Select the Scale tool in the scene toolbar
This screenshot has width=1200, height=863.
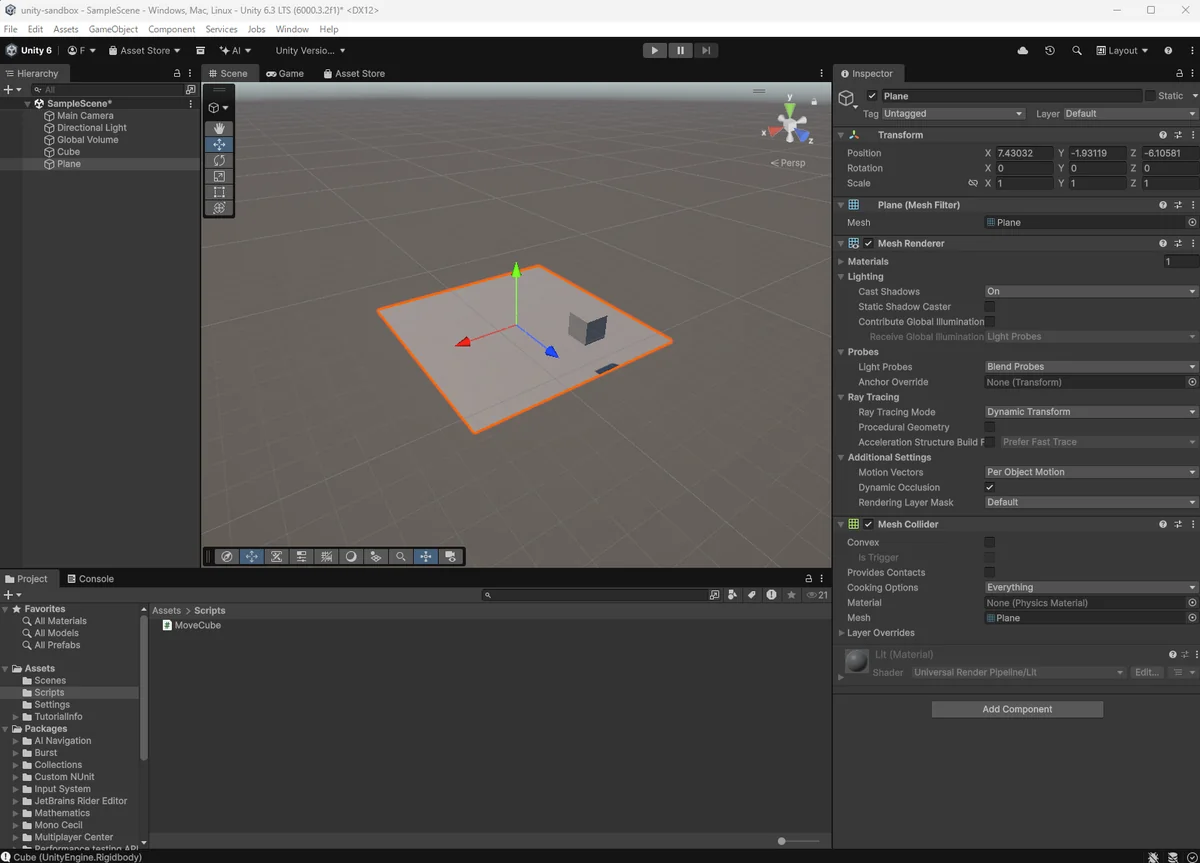click(x=219, y=176)
